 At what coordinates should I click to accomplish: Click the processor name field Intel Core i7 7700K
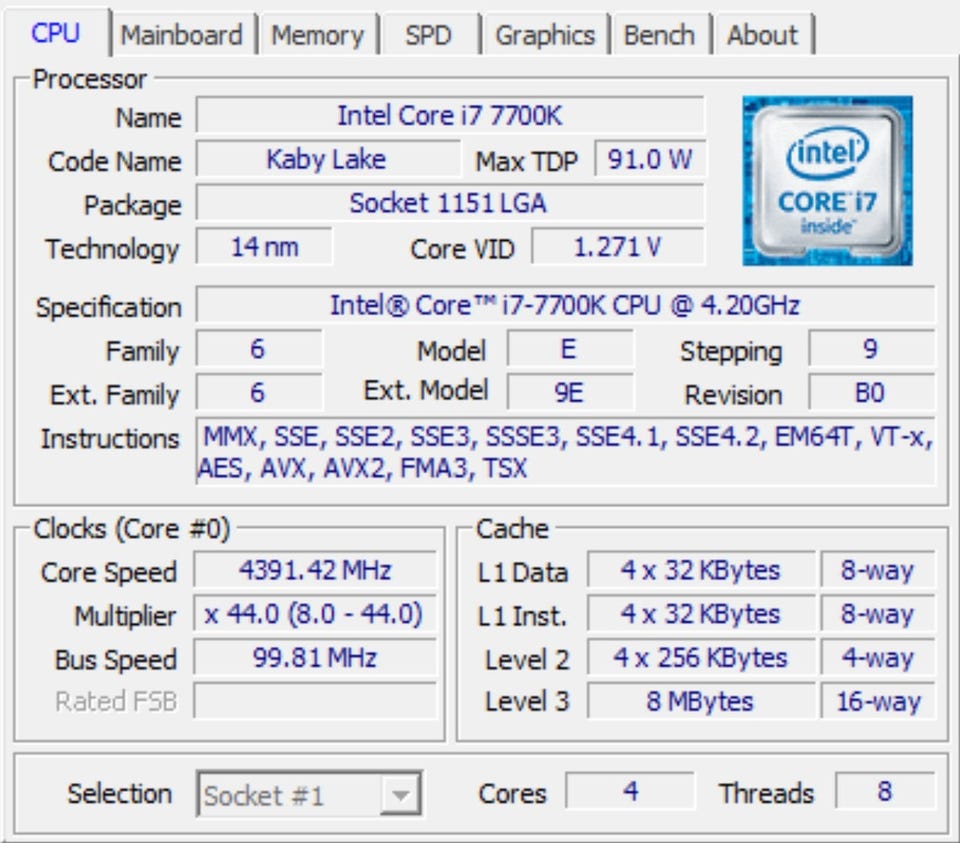(450, 115)
